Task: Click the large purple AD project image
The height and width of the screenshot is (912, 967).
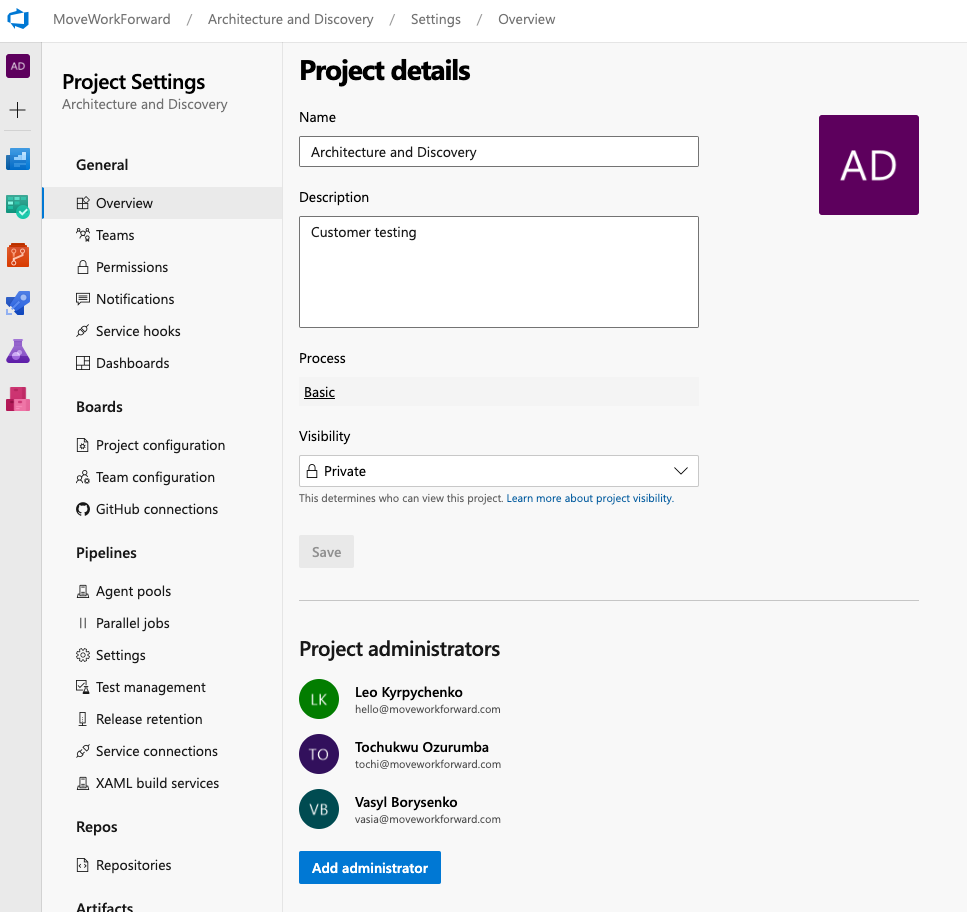Action: tap(868, 165)
